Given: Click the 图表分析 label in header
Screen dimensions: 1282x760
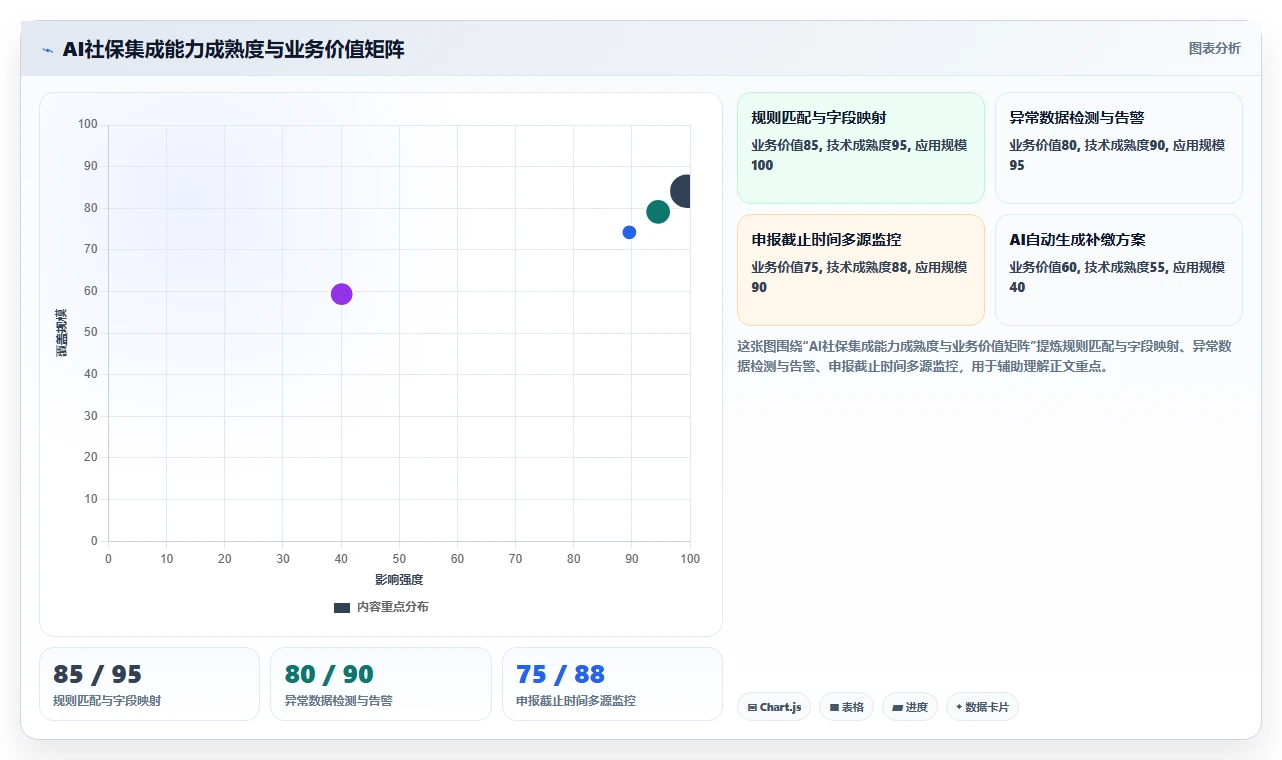Looking at the screenshot, I should click(1214, 48).
